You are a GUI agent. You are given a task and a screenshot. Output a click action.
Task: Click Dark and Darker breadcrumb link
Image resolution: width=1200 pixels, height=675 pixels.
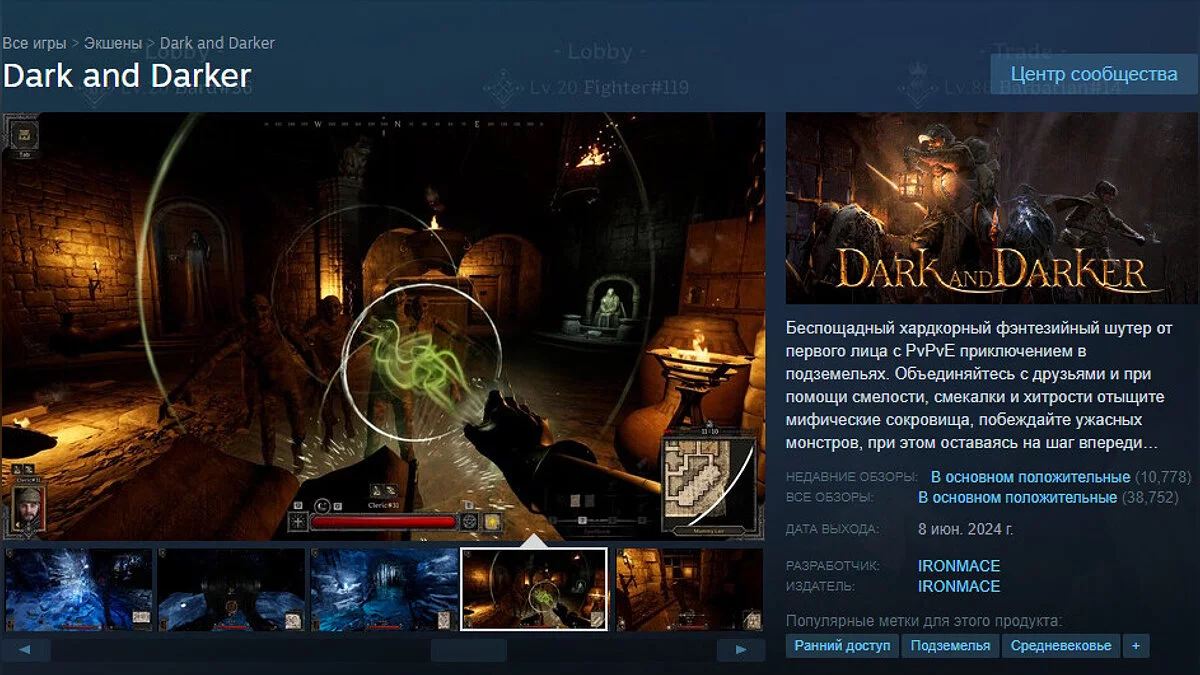click(217, 43)
